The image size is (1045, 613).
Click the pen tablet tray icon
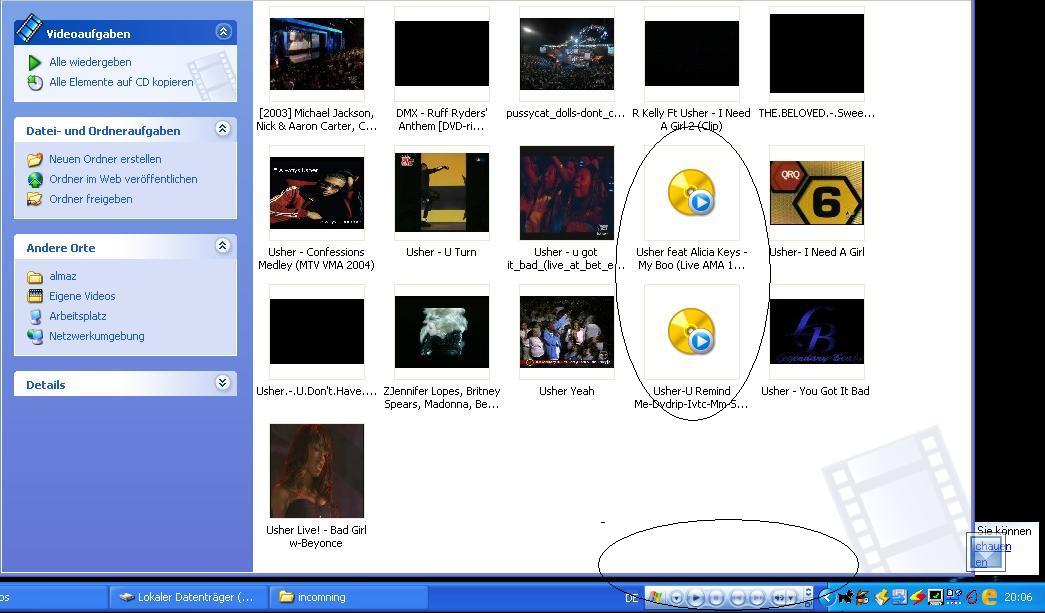[x=972, y=598]
